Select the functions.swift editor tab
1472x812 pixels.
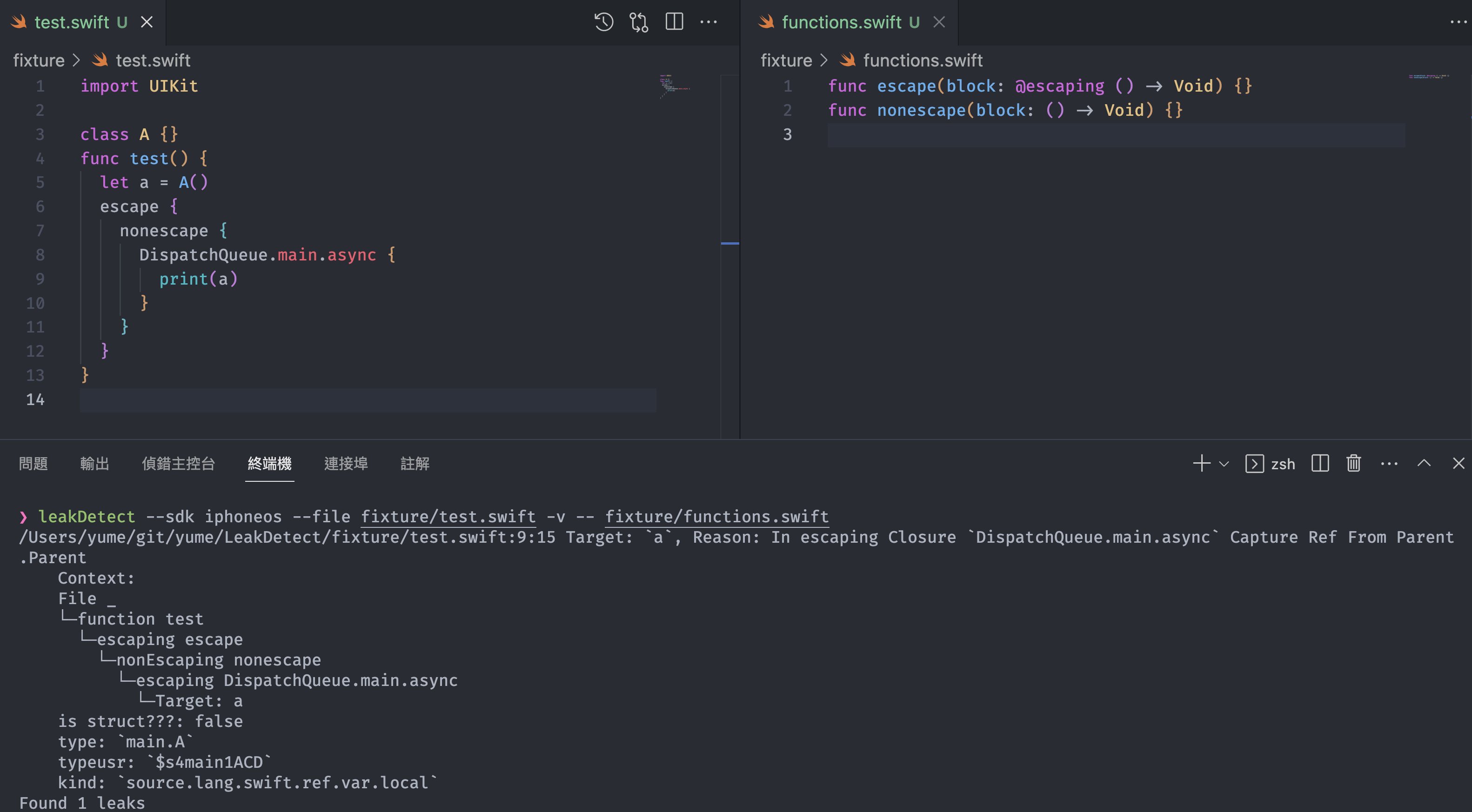[841, 22]
